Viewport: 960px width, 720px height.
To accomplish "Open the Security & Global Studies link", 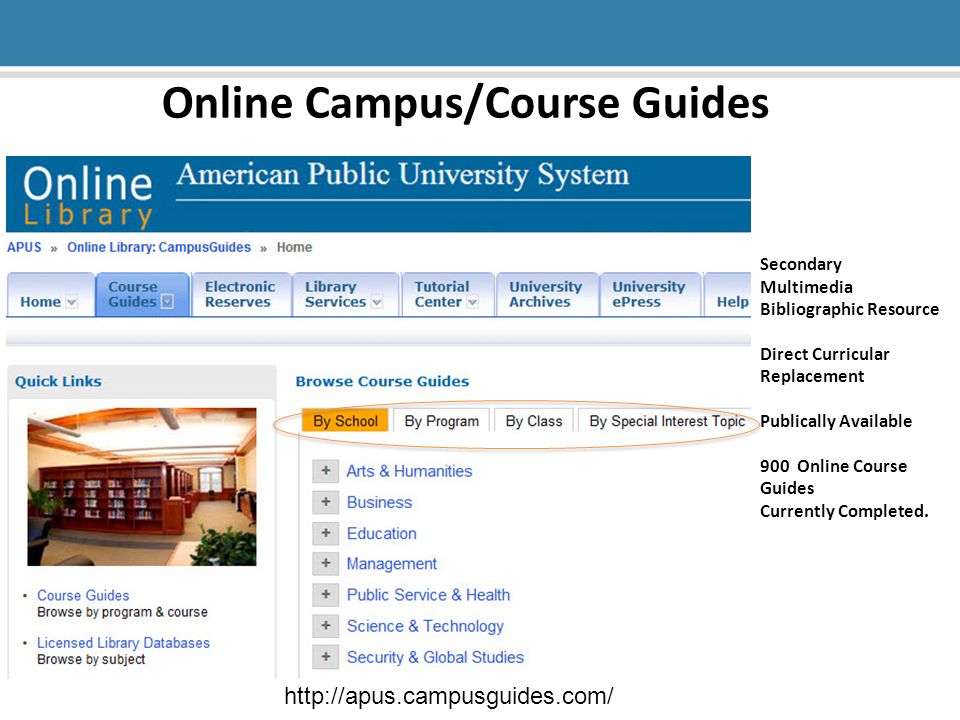I will 435,657.
